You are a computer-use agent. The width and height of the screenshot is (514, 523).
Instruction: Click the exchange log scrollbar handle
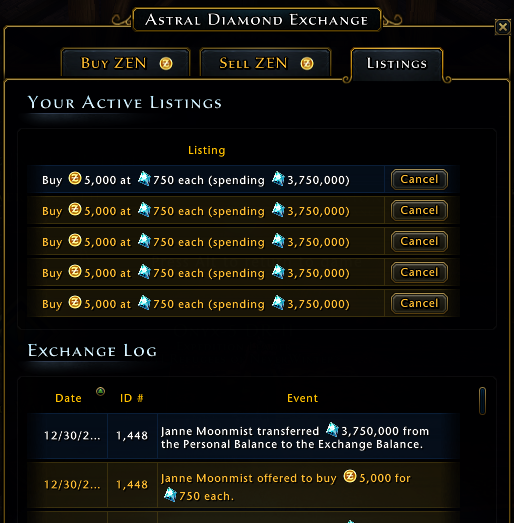point(482,401)
